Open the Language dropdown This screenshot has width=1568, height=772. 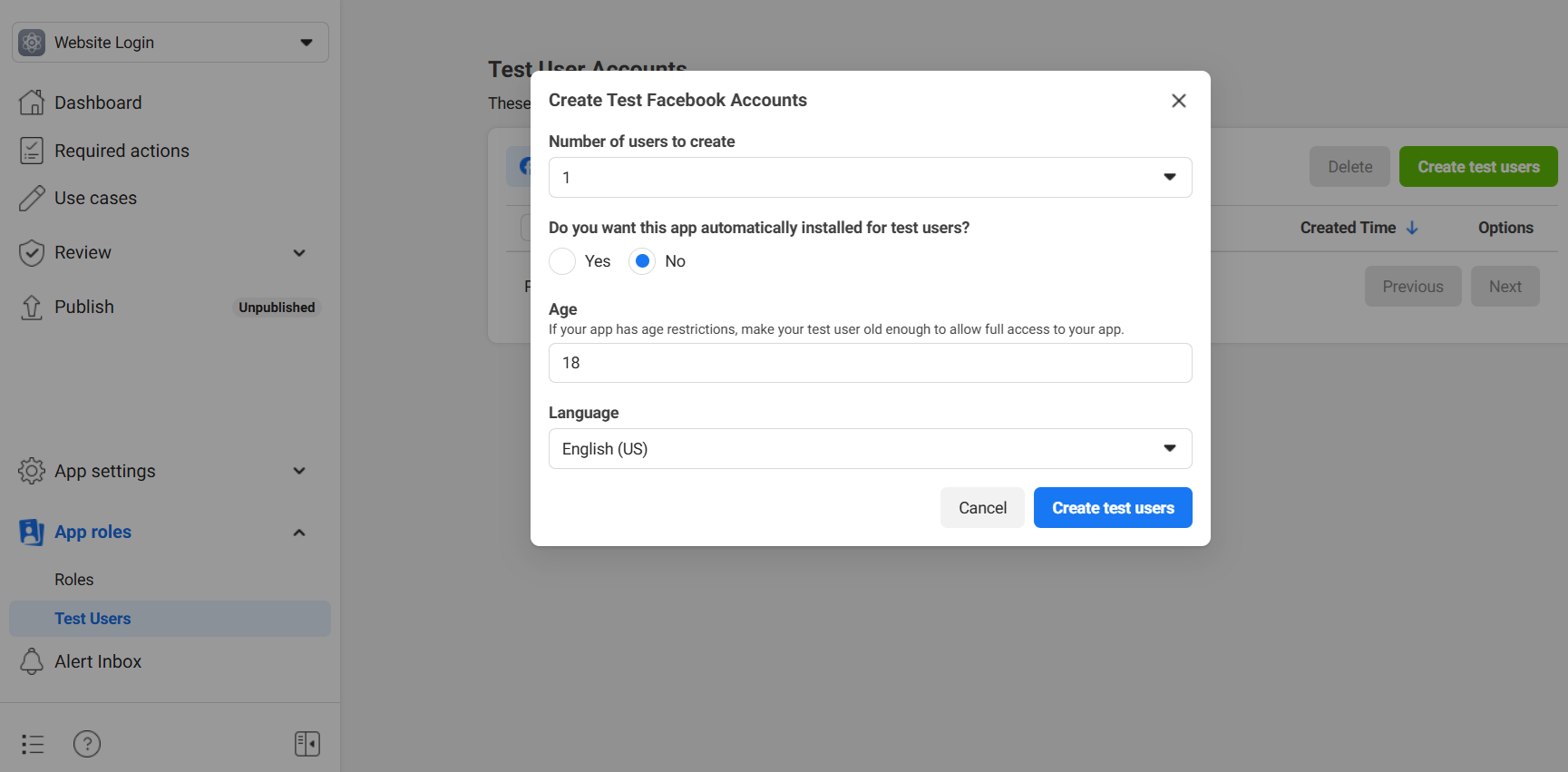pyautogui.click(x=871, y=449)
